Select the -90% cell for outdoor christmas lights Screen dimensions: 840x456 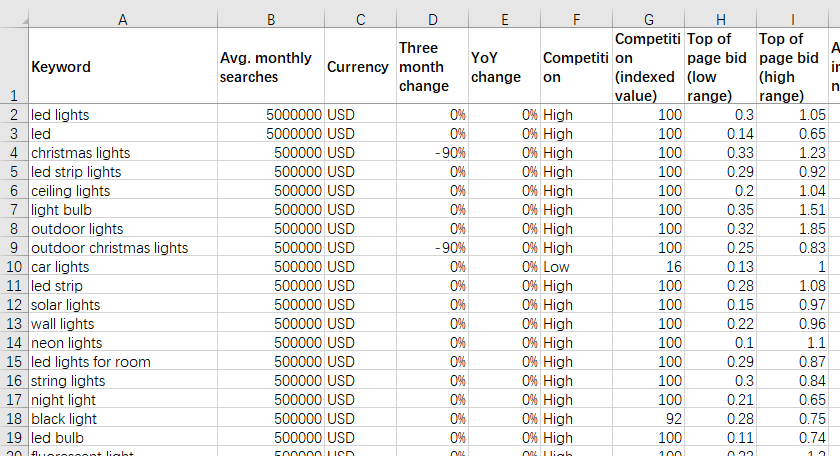431,248
